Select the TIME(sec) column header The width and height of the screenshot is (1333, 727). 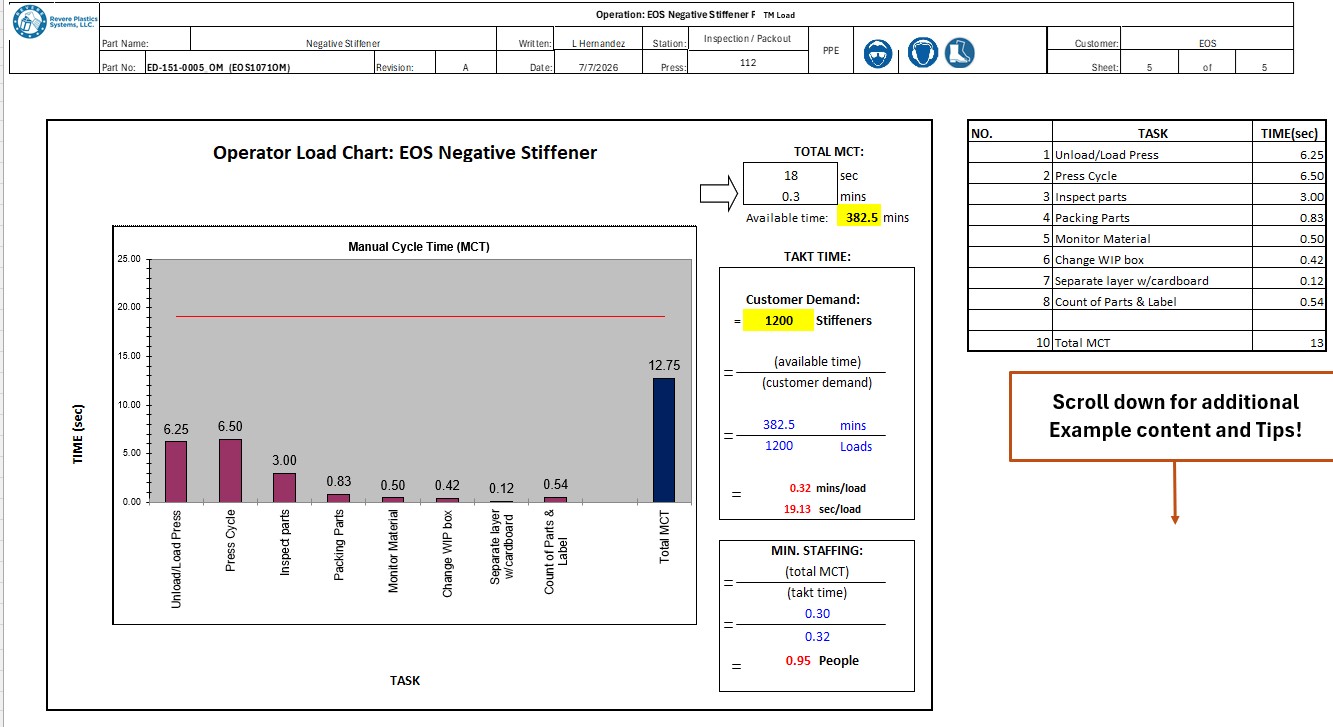pos(1290,133)
